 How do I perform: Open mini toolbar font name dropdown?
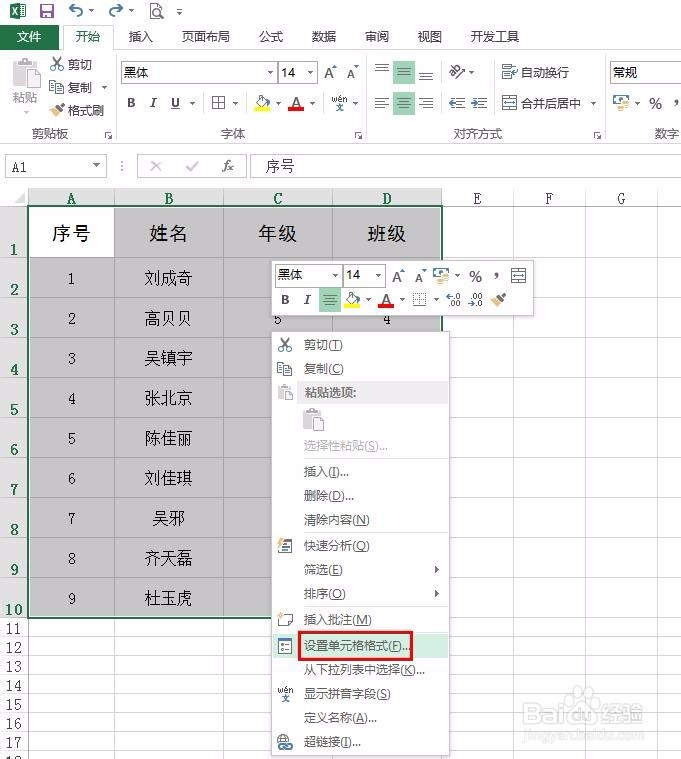point(335,275)
